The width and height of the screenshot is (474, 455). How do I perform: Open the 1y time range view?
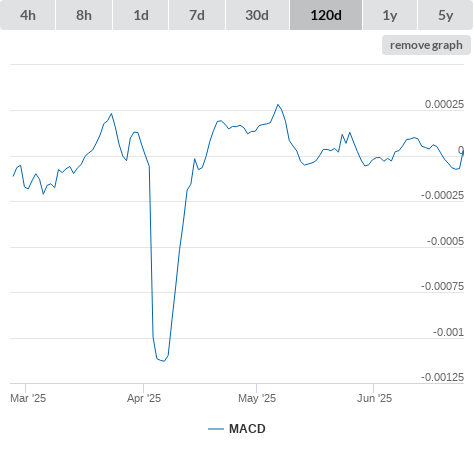coord(390,15)
